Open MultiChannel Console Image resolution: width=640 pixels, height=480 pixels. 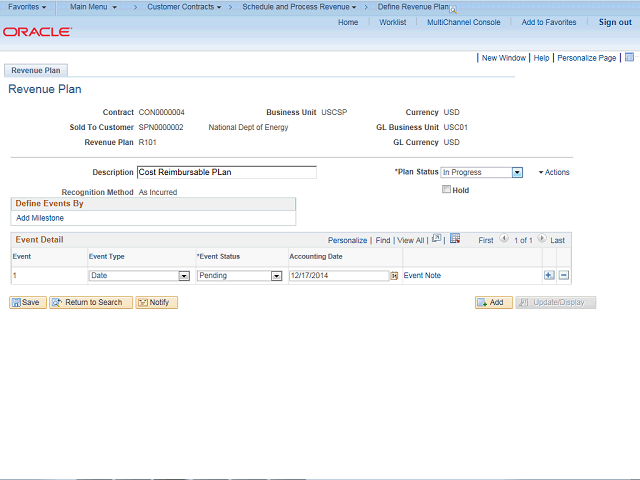pos(463,22)
